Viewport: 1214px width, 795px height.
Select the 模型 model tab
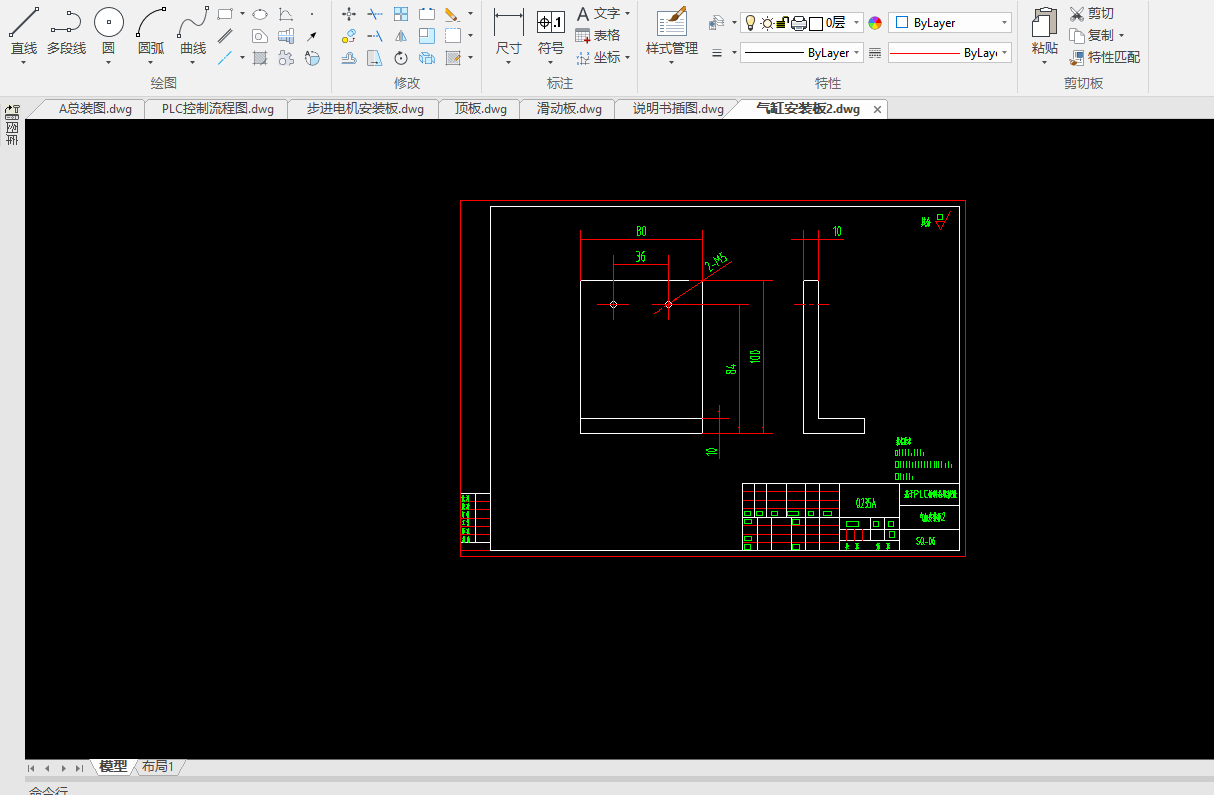113,767
